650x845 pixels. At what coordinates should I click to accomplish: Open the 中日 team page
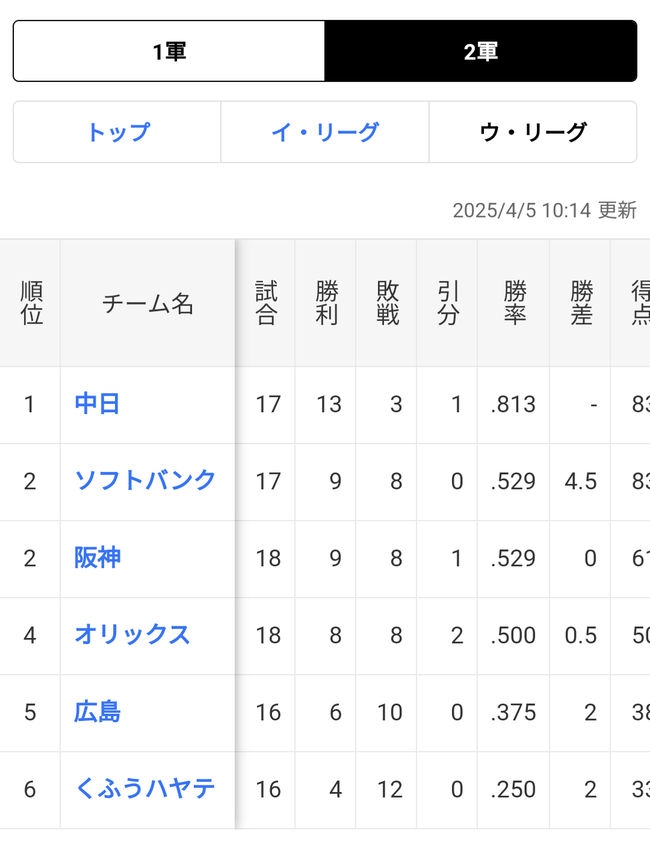(x=96, y=404)
